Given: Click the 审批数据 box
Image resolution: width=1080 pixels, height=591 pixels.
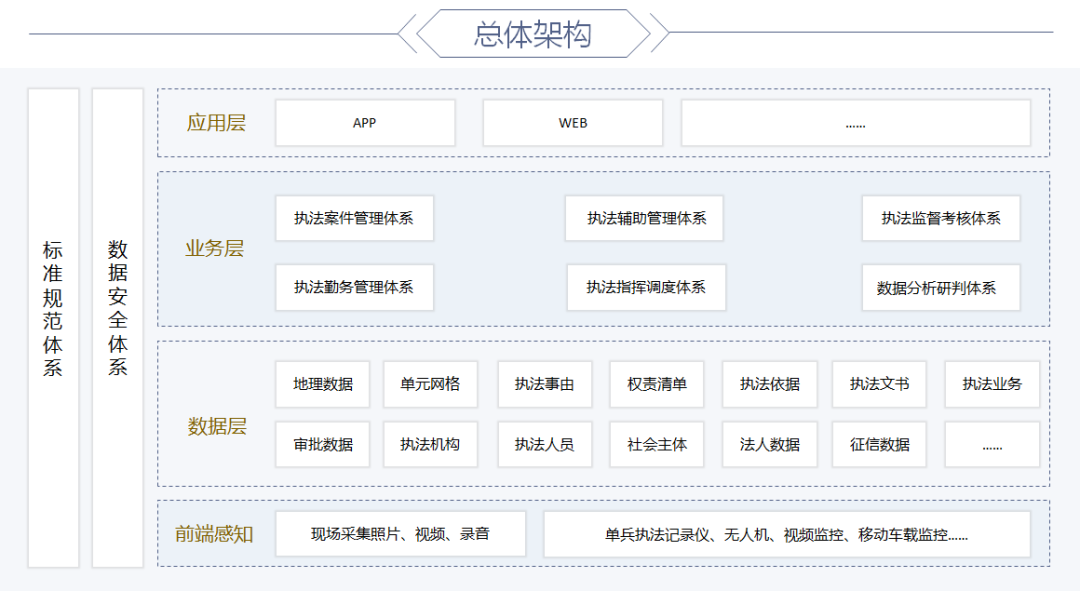Looking at the screenshot, I should (323, 445).
